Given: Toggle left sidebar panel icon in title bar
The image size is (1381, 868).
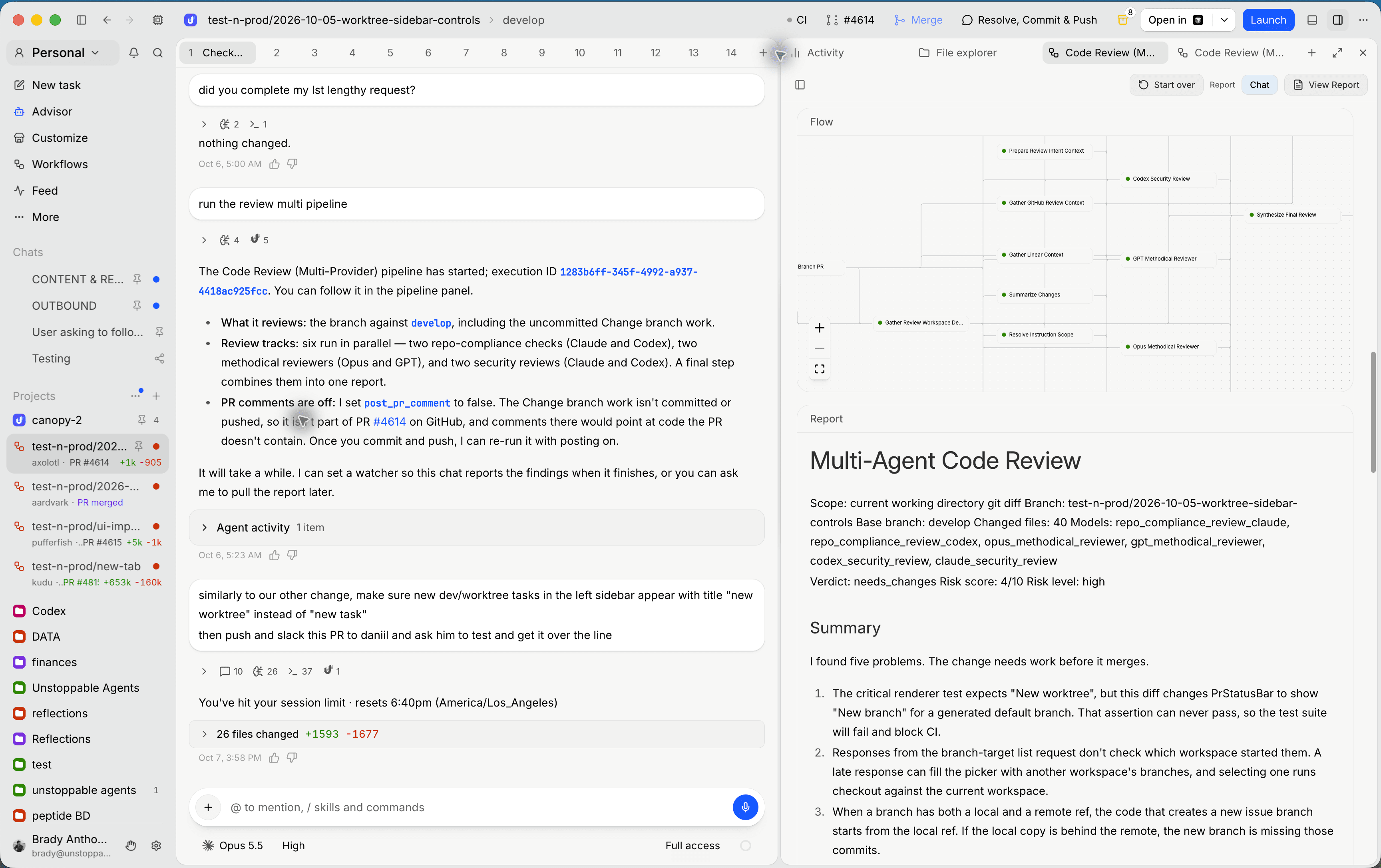Looking at the screenshot, I should pos(82,20).
